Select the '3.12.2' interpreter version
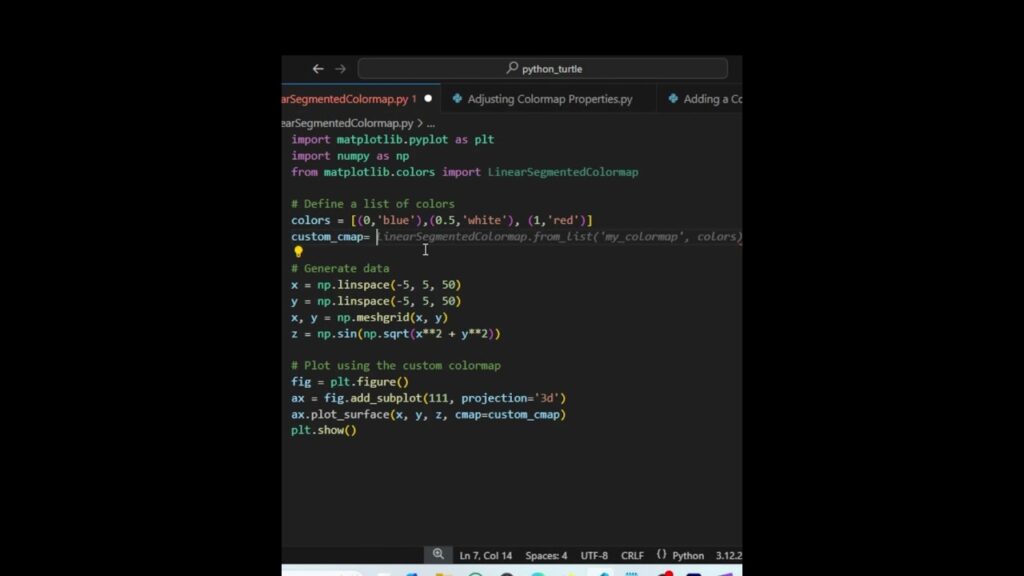1024x576 pixels. 729,556
